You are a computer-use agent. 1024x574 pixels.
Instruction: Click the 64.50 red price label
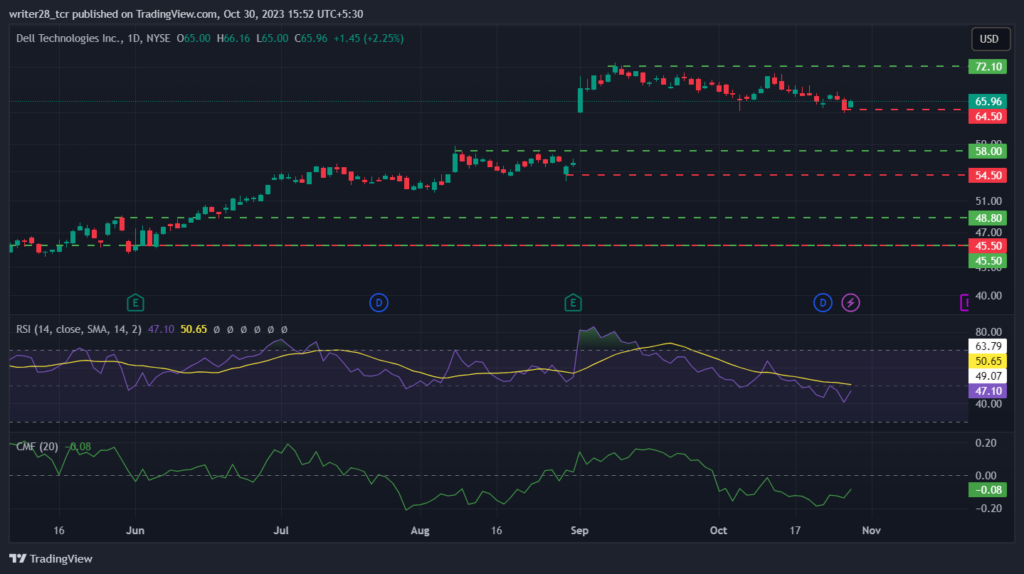pyautogui.click(x=987, y=116)
